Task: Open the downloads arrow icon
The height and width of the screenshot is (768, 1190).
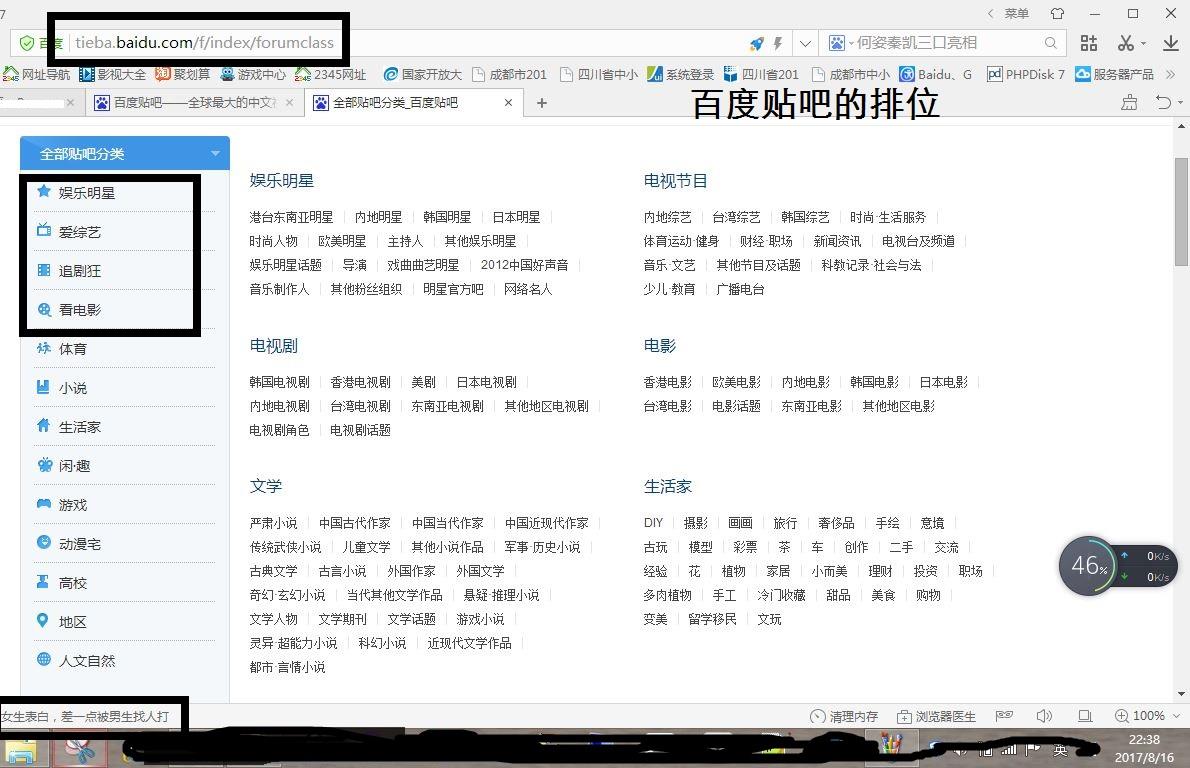Action: pyautogui.click(x=1170, y=43)
